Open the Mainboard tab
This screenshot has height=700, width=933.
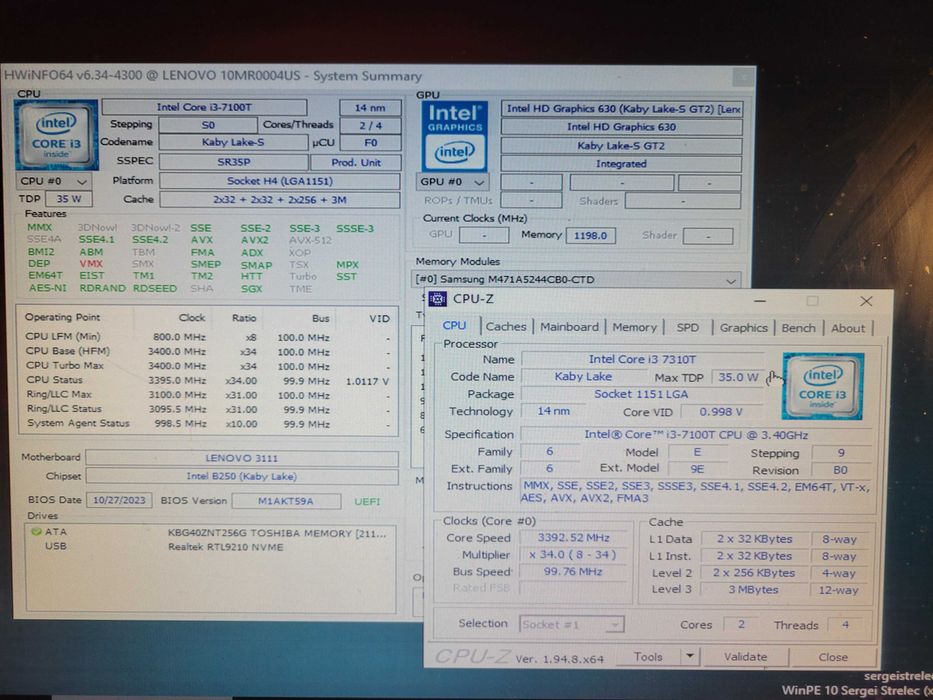click(x=569, y=327)
